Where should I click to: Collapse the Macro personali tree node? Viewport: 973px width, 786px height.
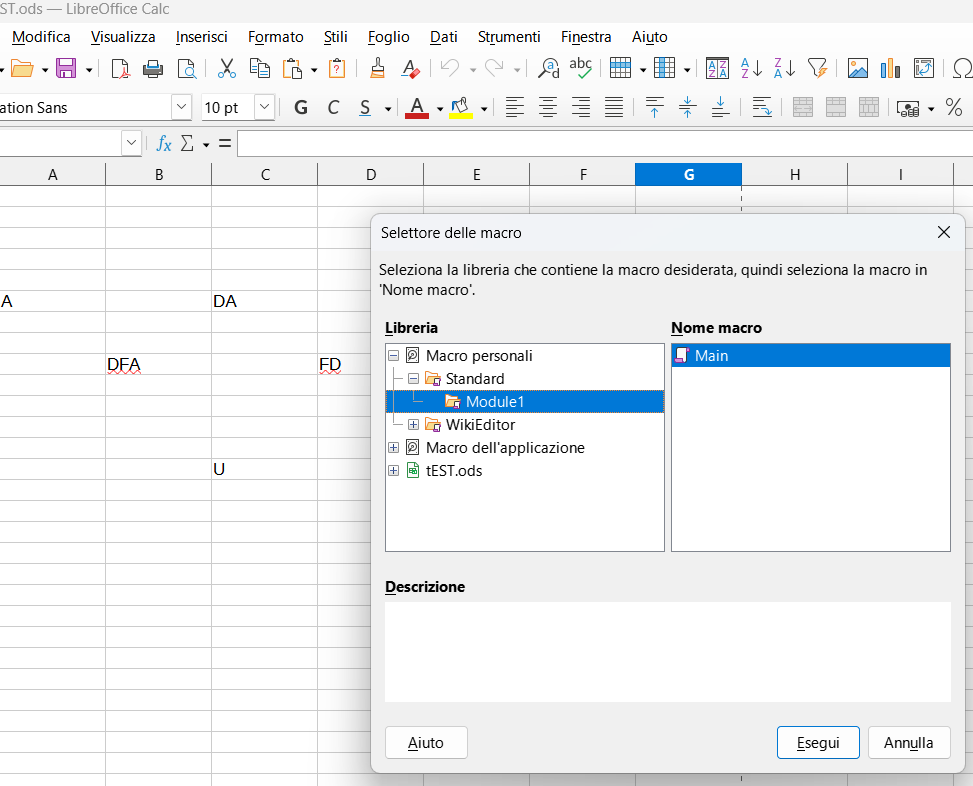point(393,356)
